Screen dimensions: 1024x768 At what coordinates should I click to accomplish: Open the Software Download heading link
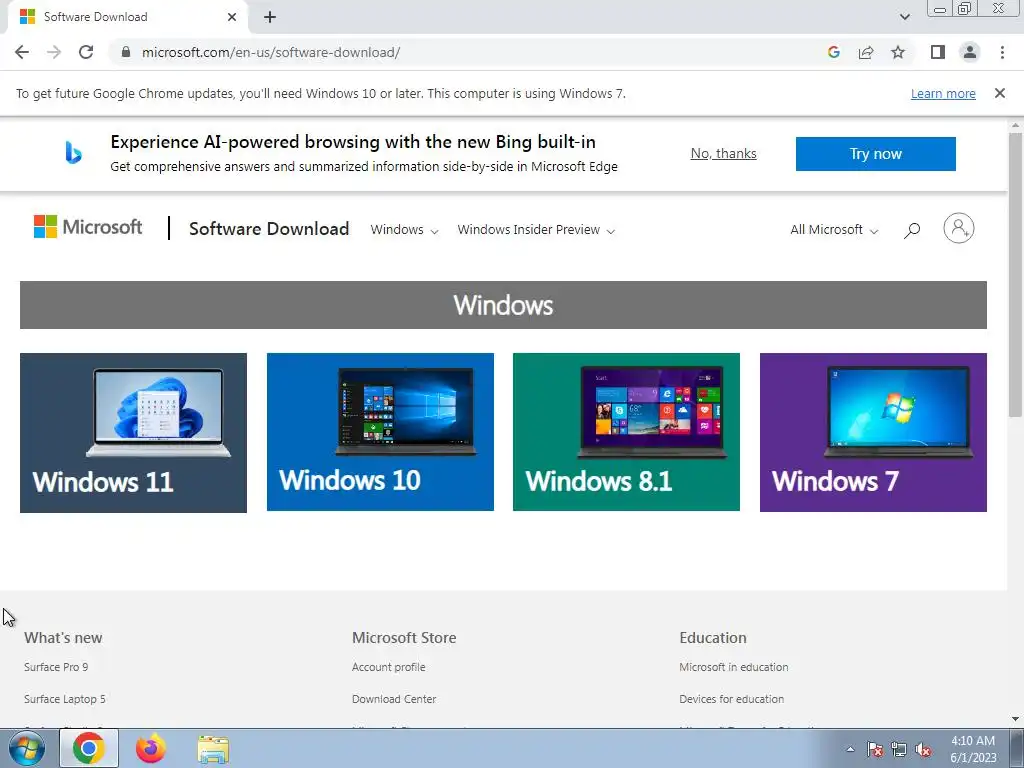coord(269,229)
